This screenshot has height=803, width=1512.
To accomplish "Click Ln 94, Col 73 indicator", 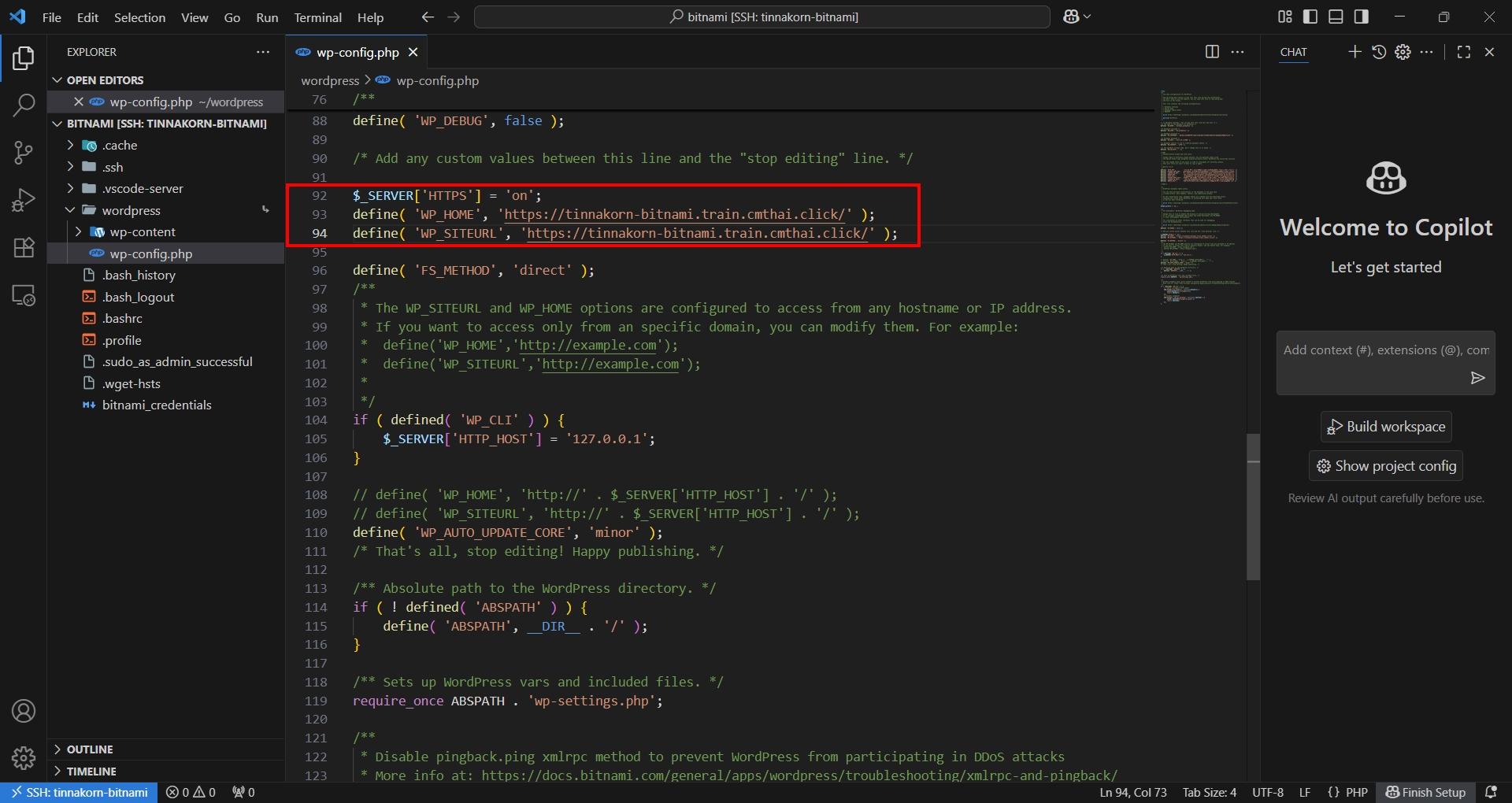I will click(x=1132, y=792).
